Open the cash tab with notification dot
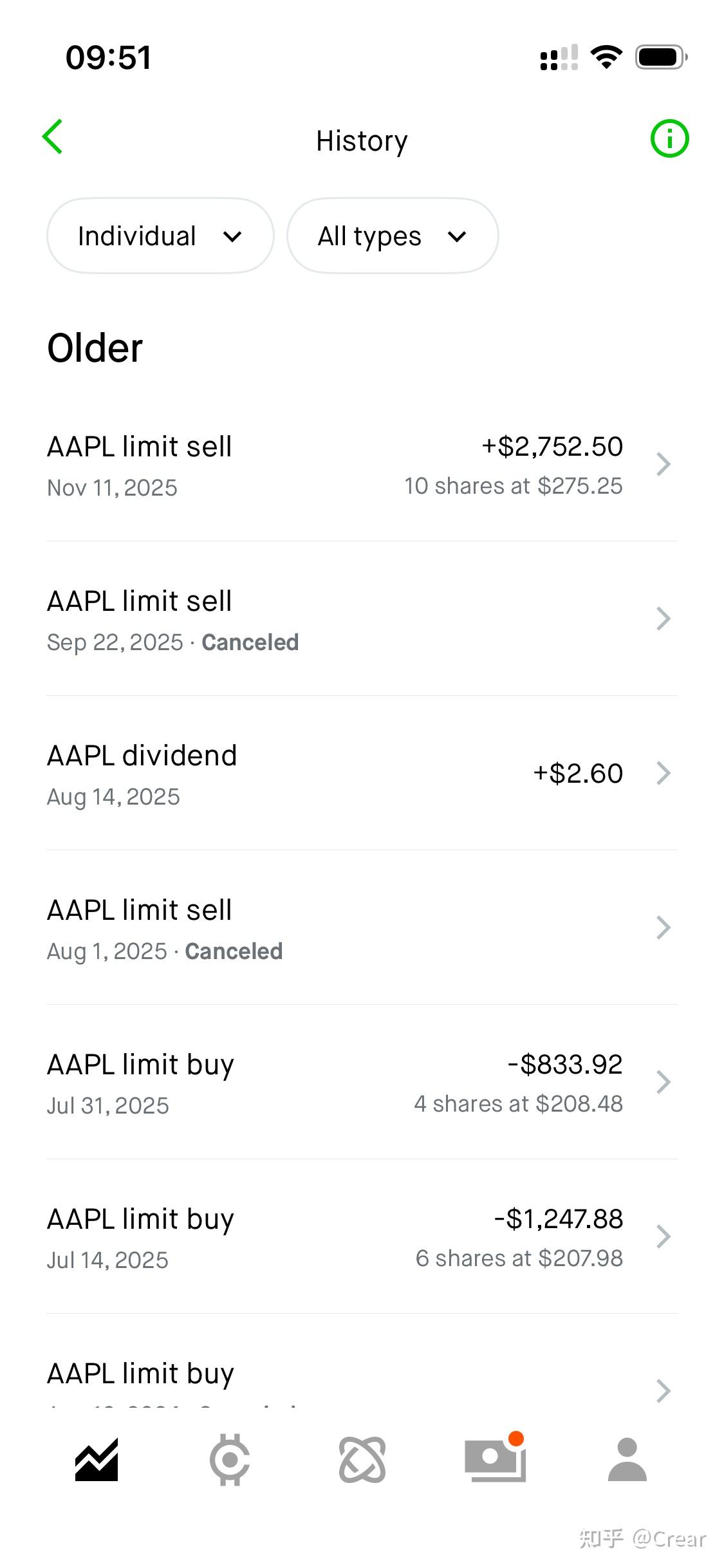 [495, 1459]
